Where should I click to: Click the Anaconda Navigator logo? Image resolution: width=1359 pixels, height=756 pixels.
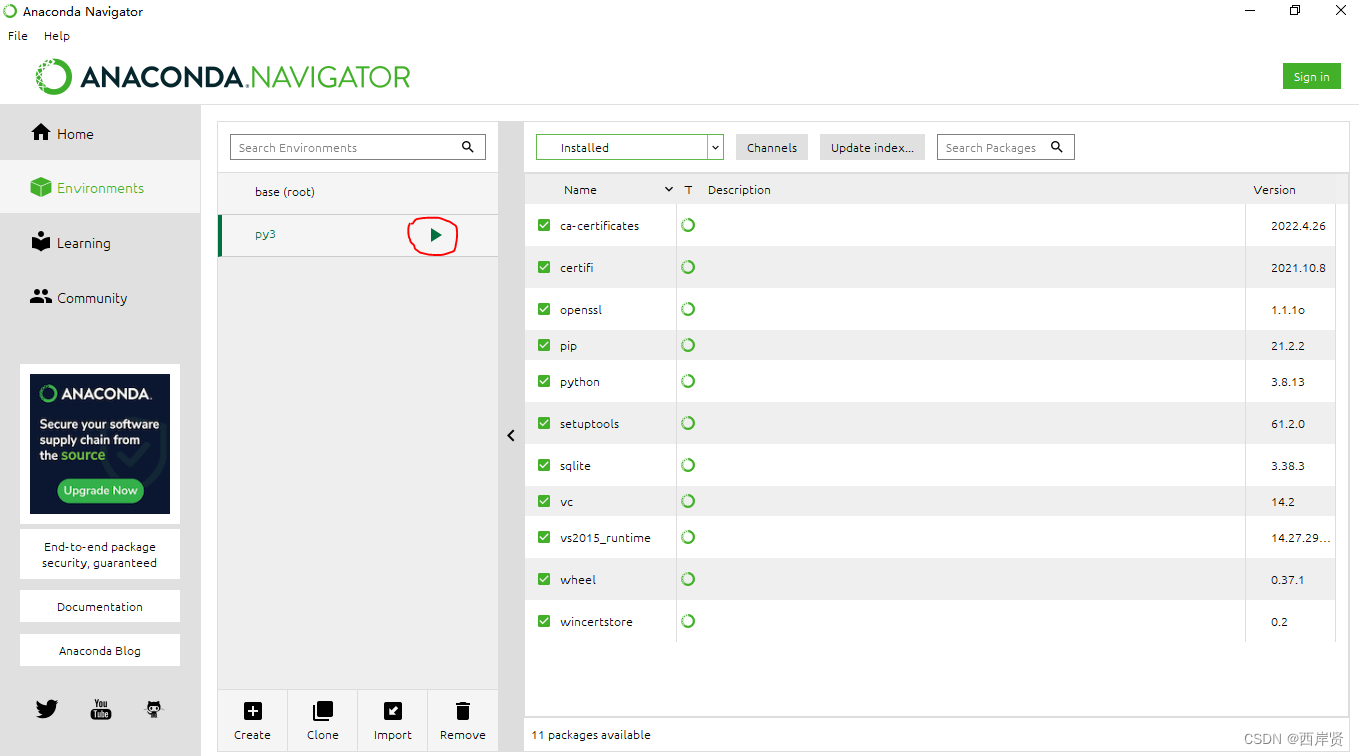(223, 77)
